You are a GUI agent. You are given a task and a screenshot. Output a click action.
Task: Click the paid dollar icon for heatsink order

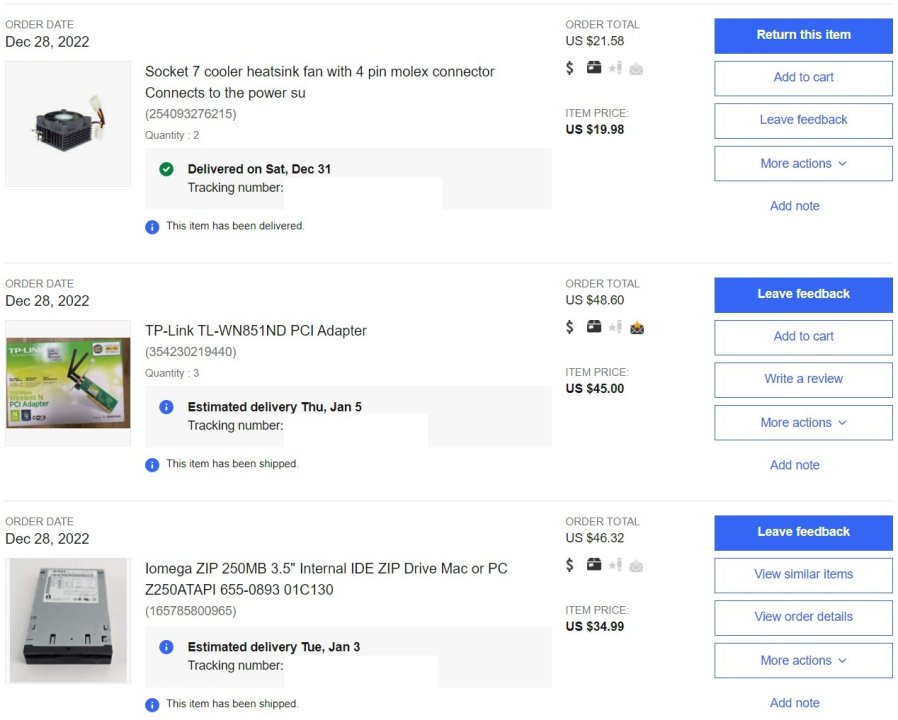coord(570,68)
